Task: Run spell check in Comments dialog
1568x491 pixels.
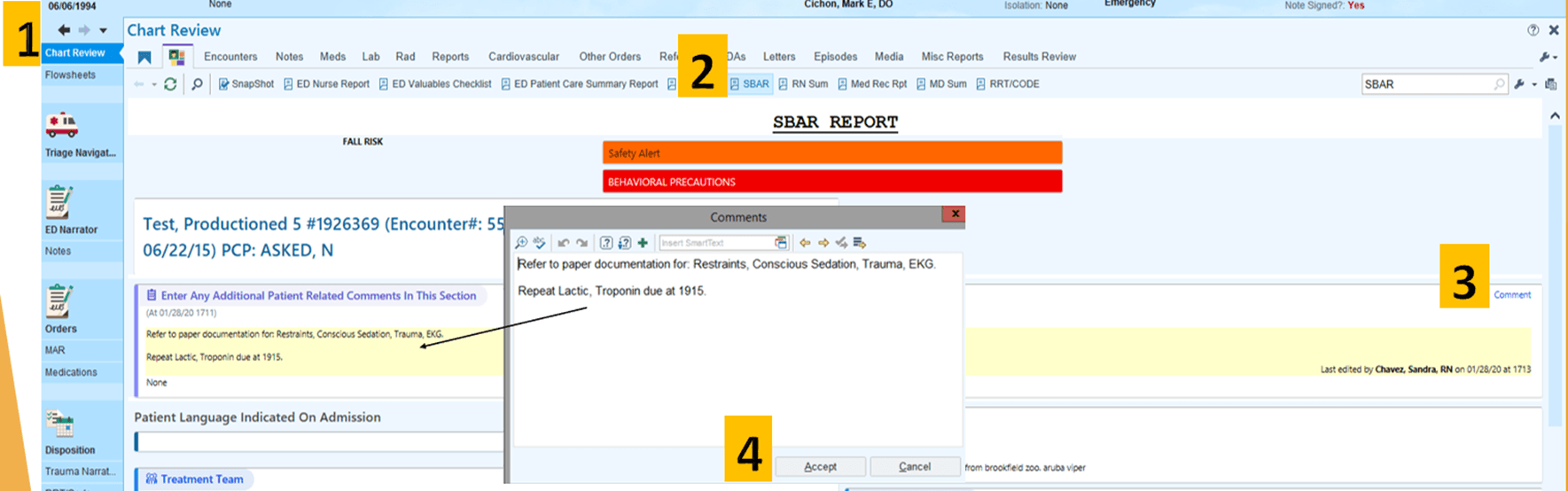Action: (x=539, y=243)
